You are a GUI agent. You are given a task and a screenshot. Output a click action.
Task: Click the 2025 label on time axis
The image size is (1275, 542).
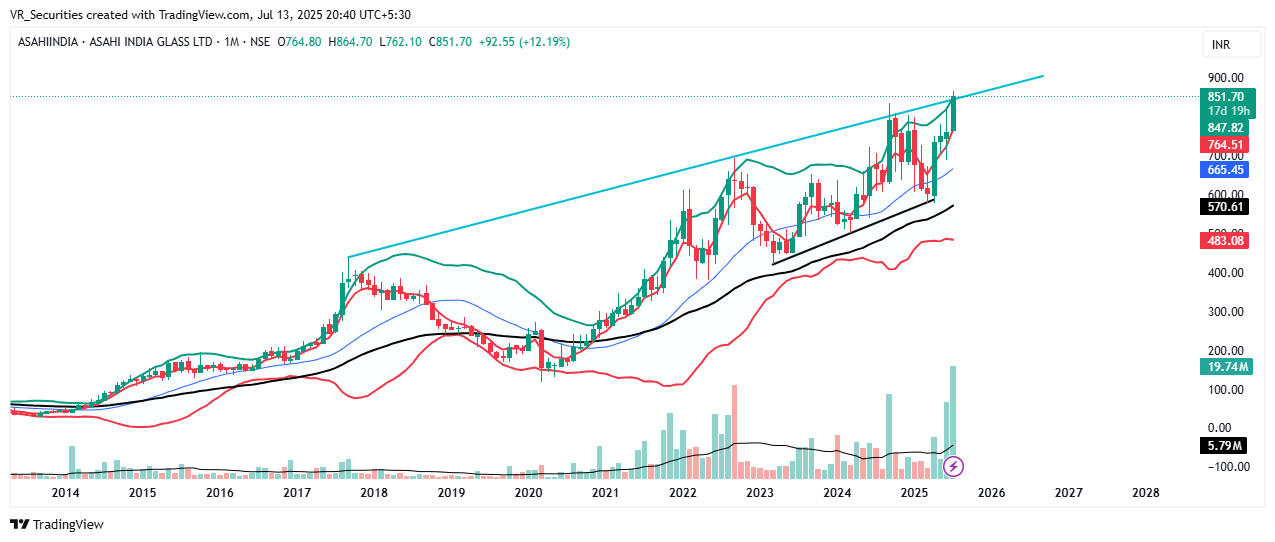click(x=914, y=493)
